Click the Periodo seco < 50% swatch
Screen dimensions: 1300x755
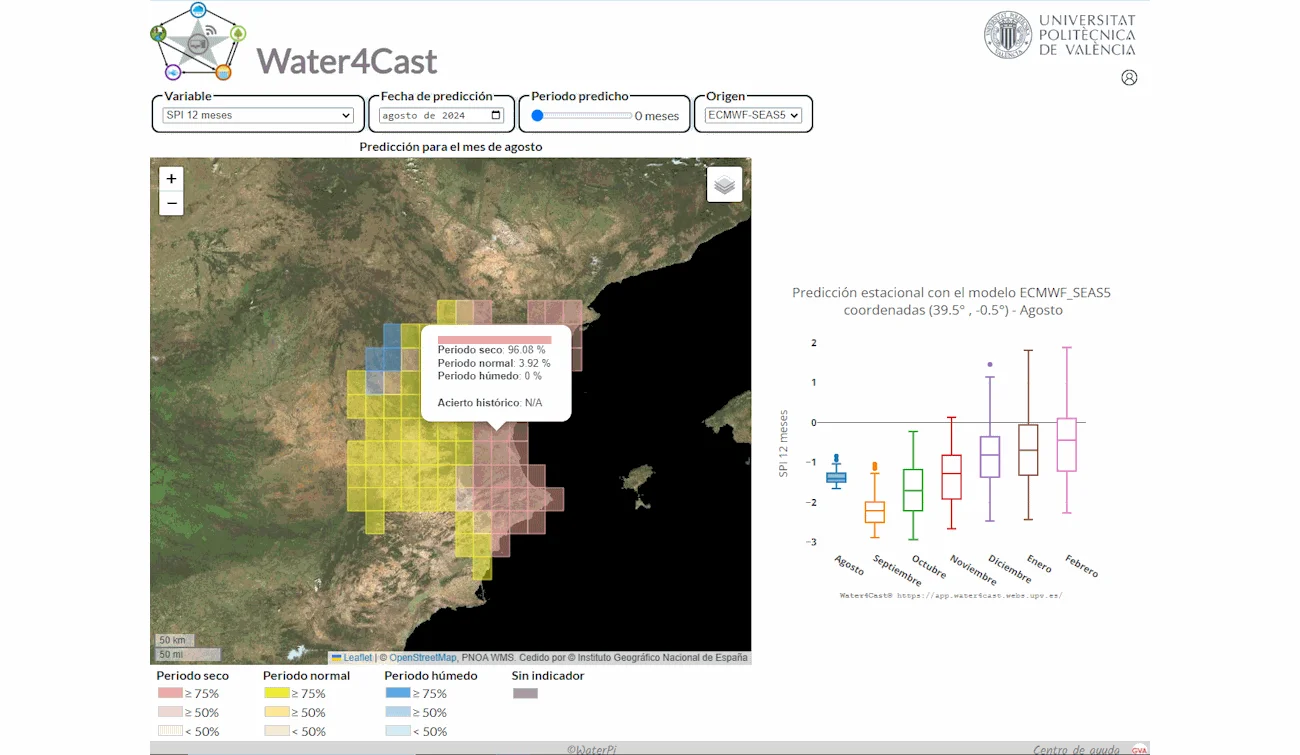169,731
